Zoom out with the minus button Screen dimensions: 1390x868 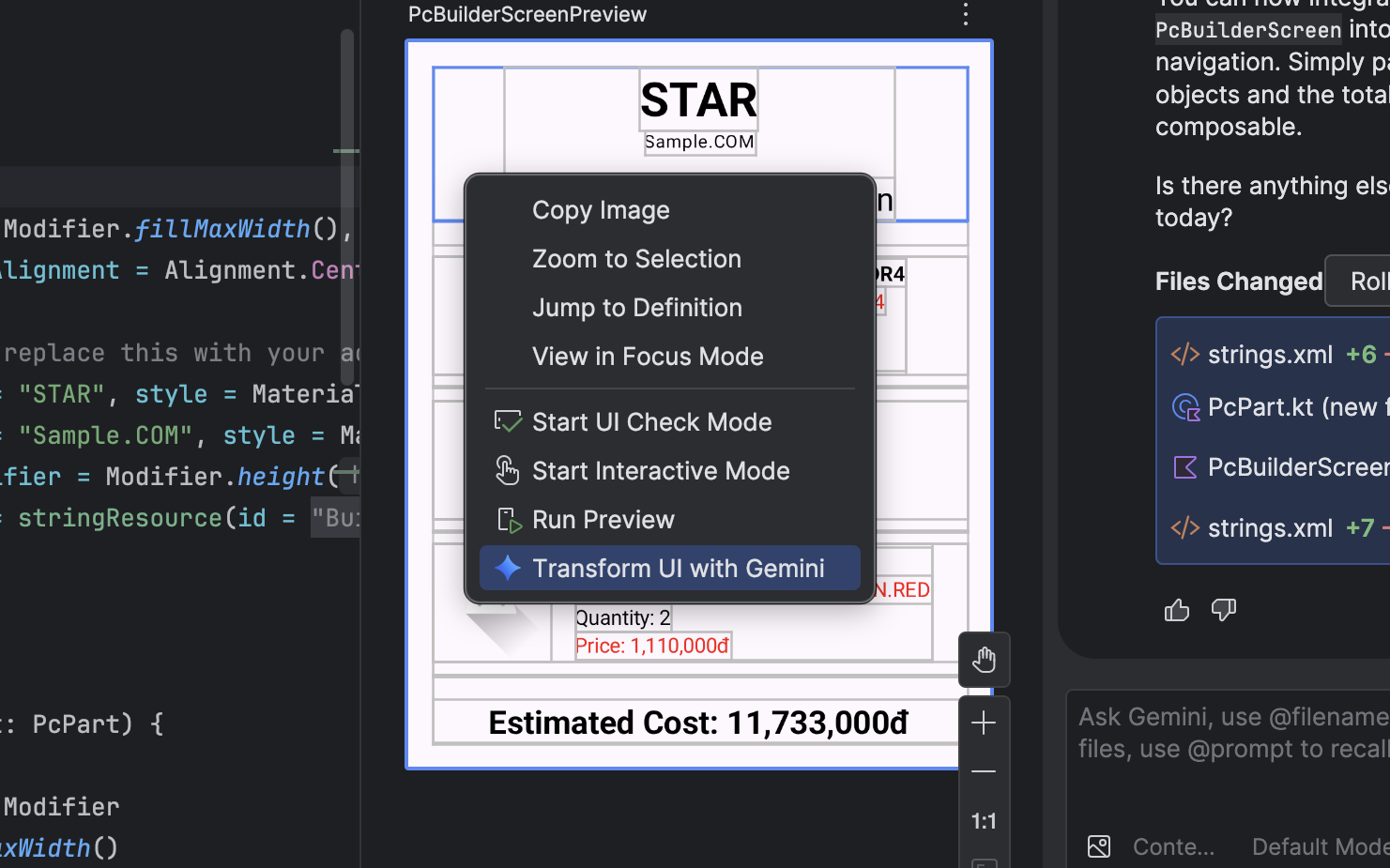984,771
